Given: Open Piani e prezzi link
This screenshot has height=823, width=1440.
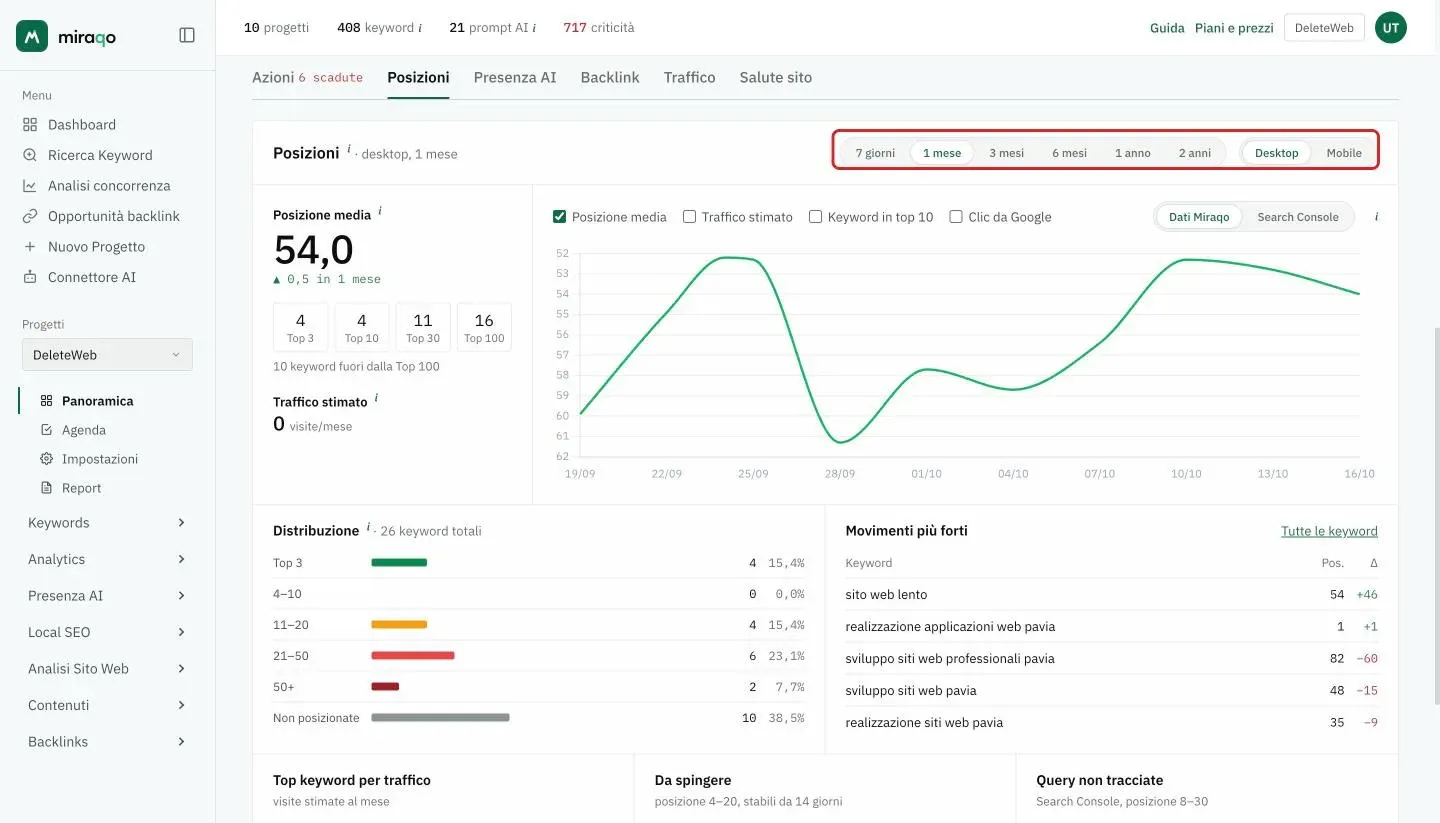Looking at the screenshot, I should point(1234,28).
